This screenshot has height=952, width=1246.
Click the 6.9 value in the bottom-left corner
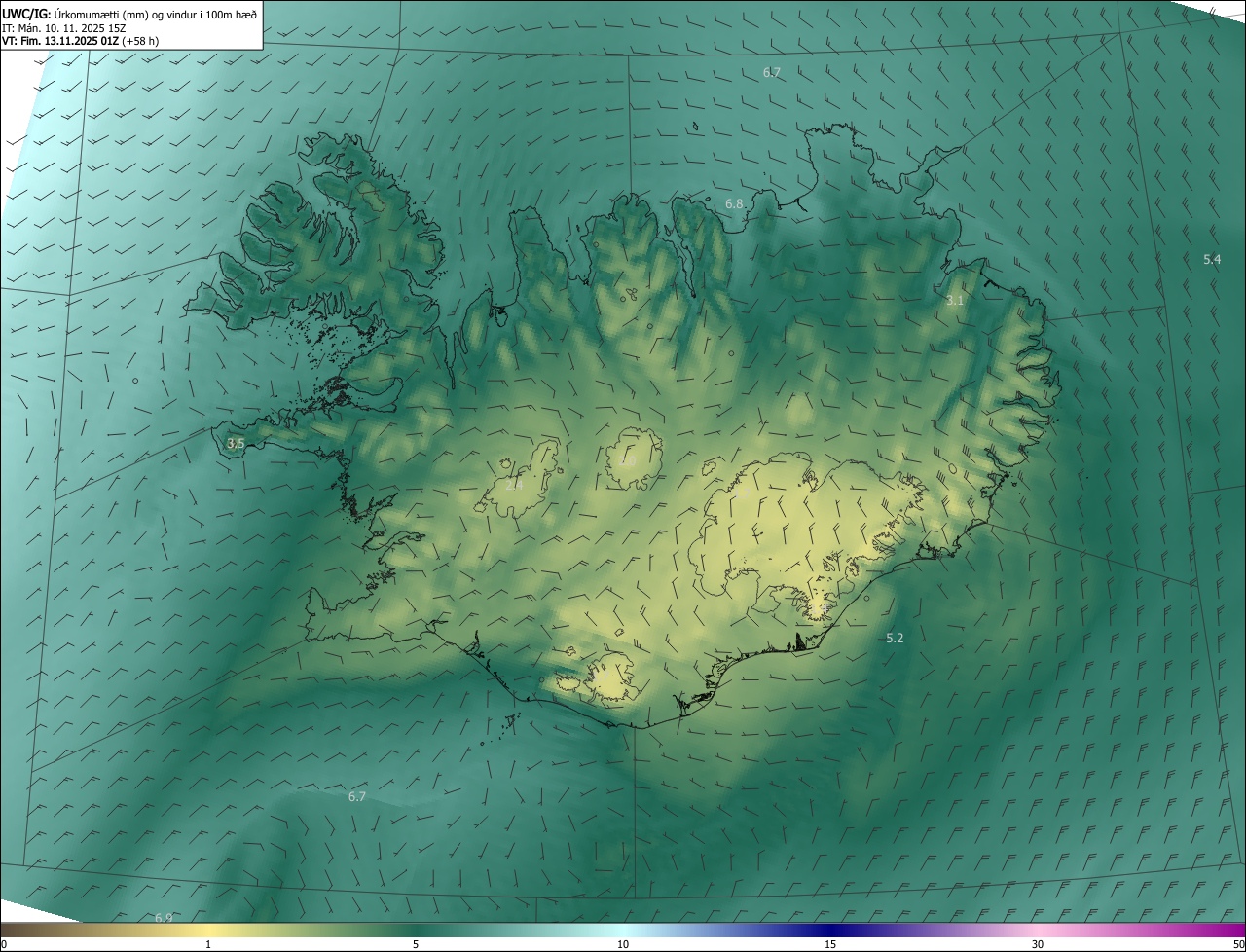pyautogui.click(x=164, y=918)
